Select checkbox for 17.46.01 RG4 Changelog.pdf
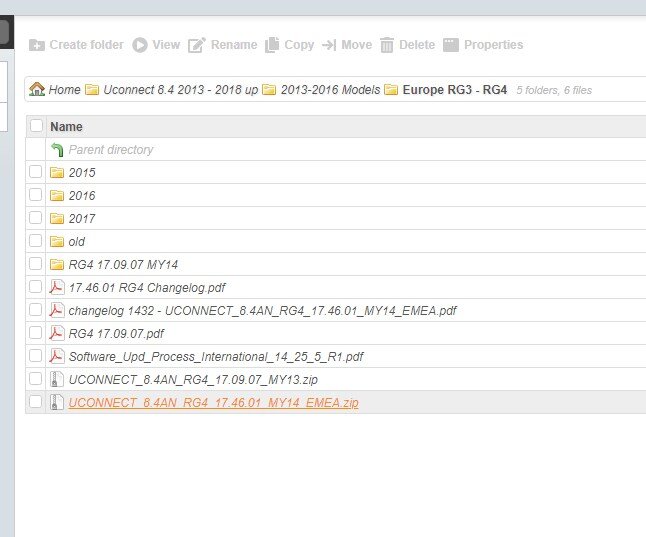Screen dimensions: 646x537 (x=35, y=286)
